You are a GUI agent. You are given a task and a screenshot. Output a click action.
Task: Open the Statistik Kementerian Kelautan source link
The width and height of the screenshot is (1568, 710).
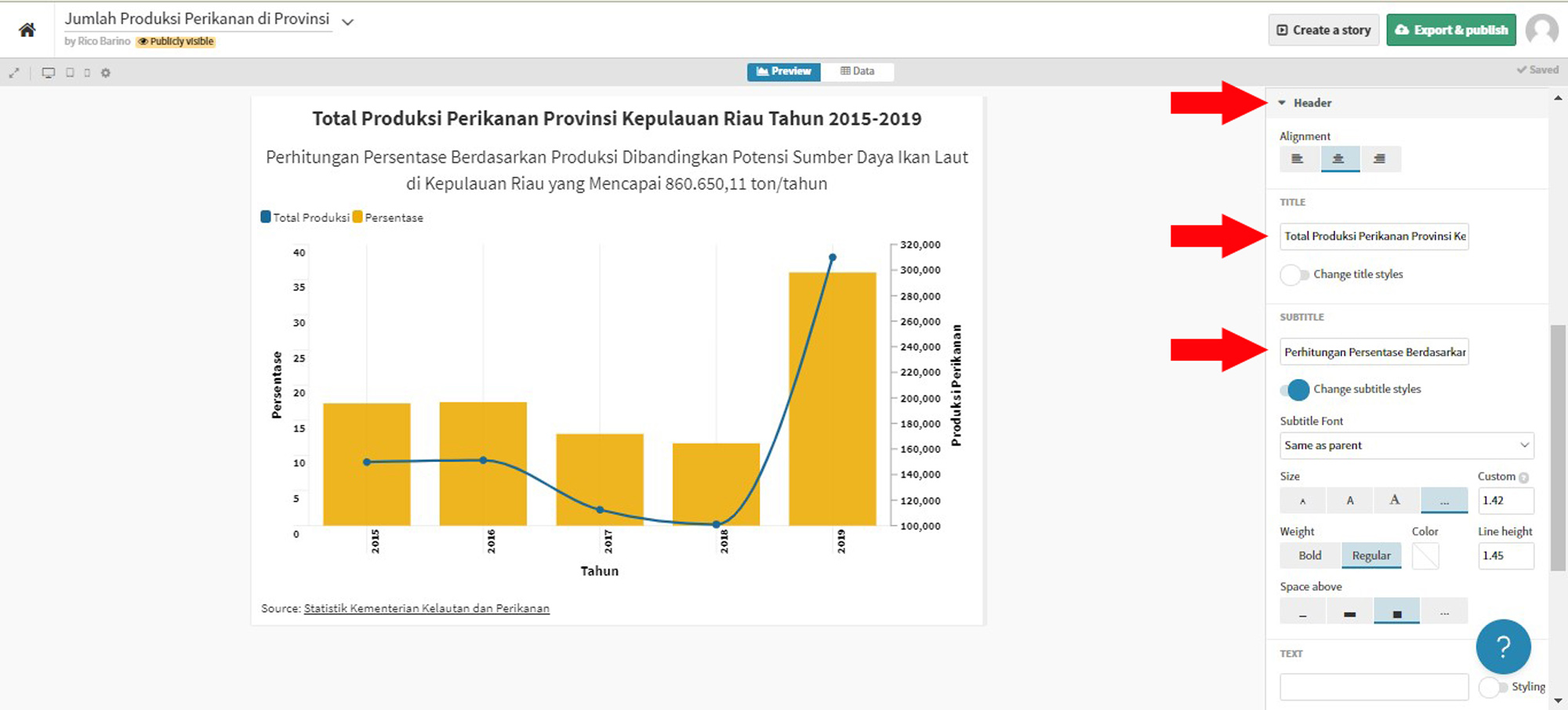point(426,608)
